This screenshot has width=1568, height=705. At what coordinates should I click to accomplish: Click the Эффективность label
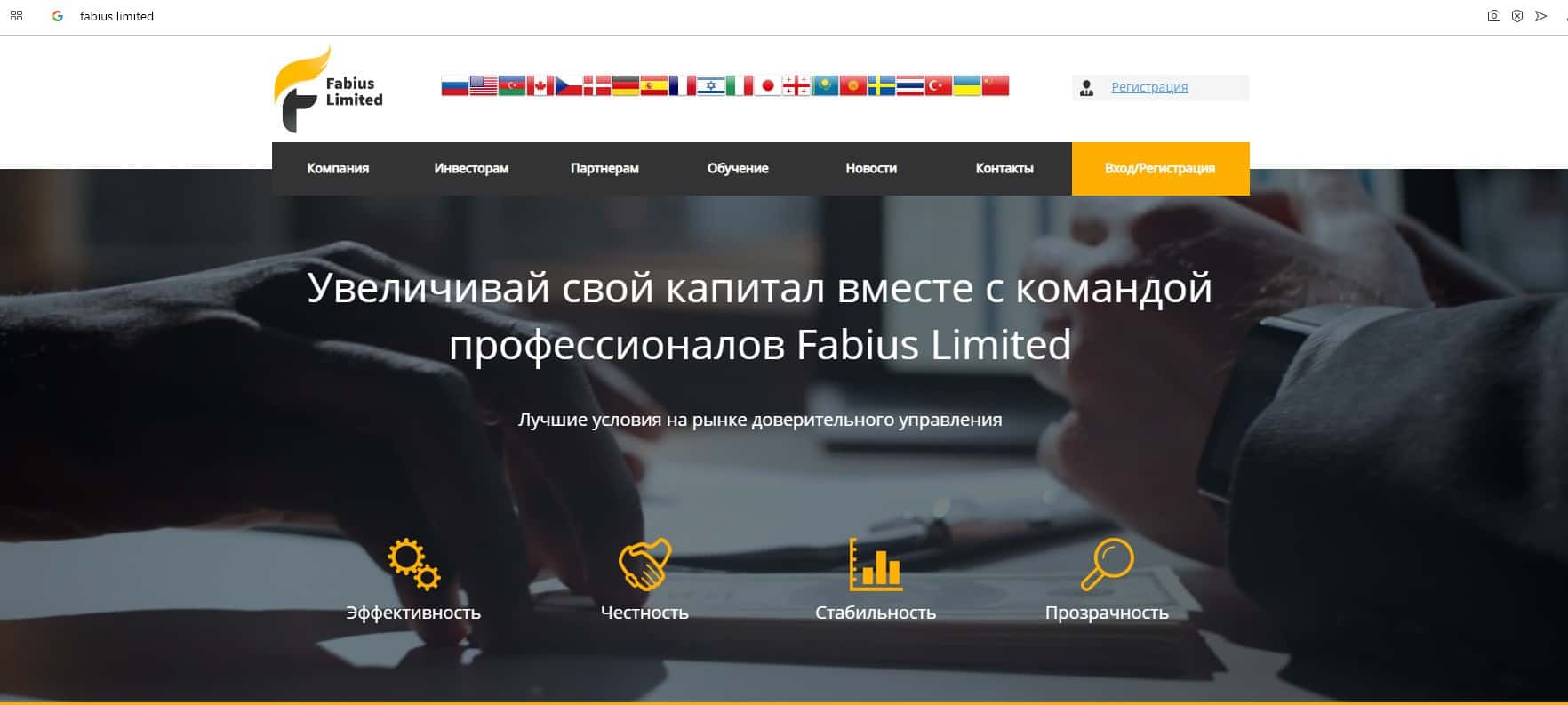413,613
